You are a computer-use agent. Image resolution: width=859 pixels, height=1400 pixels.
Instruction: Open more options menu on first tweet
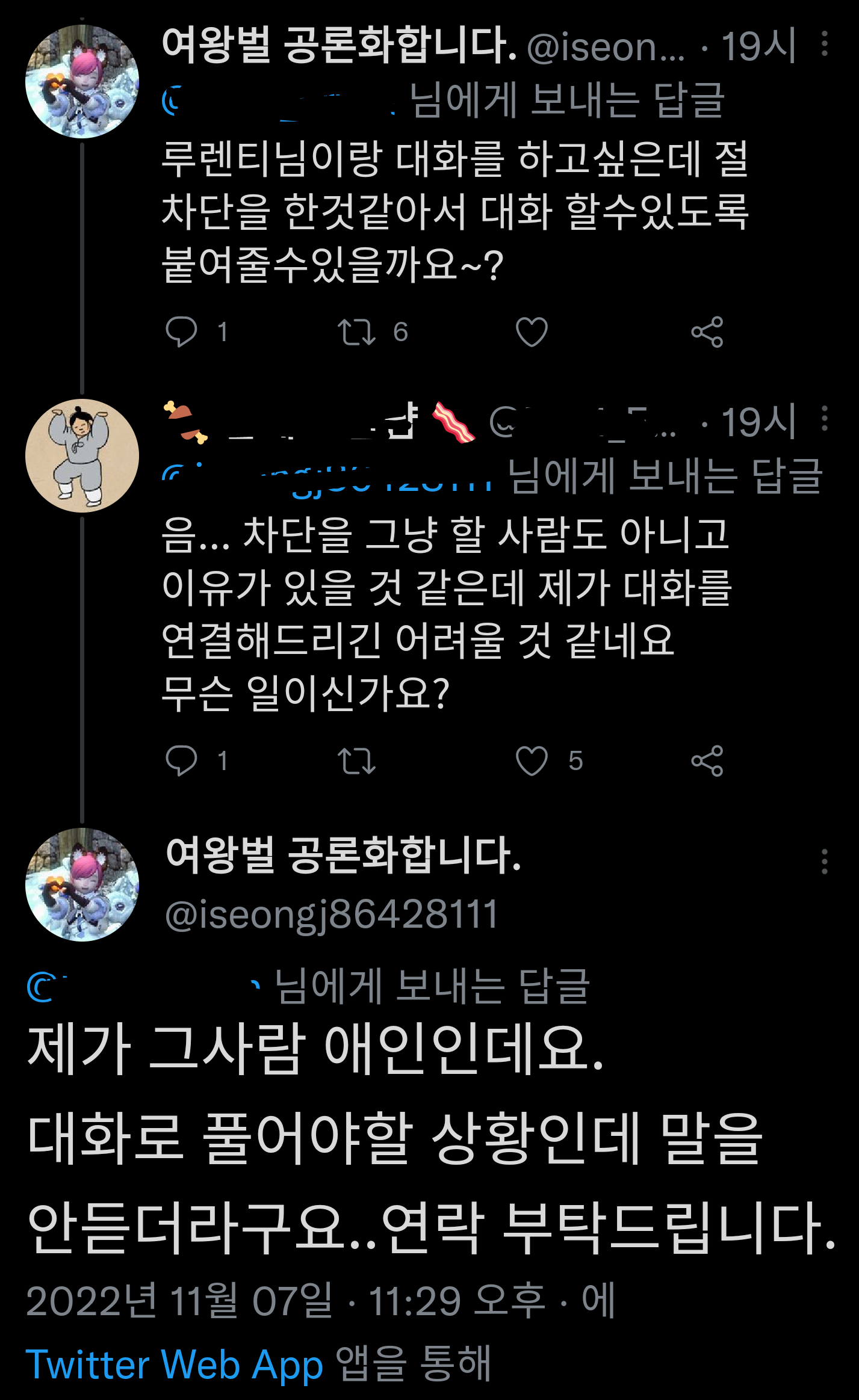point(824,45)
